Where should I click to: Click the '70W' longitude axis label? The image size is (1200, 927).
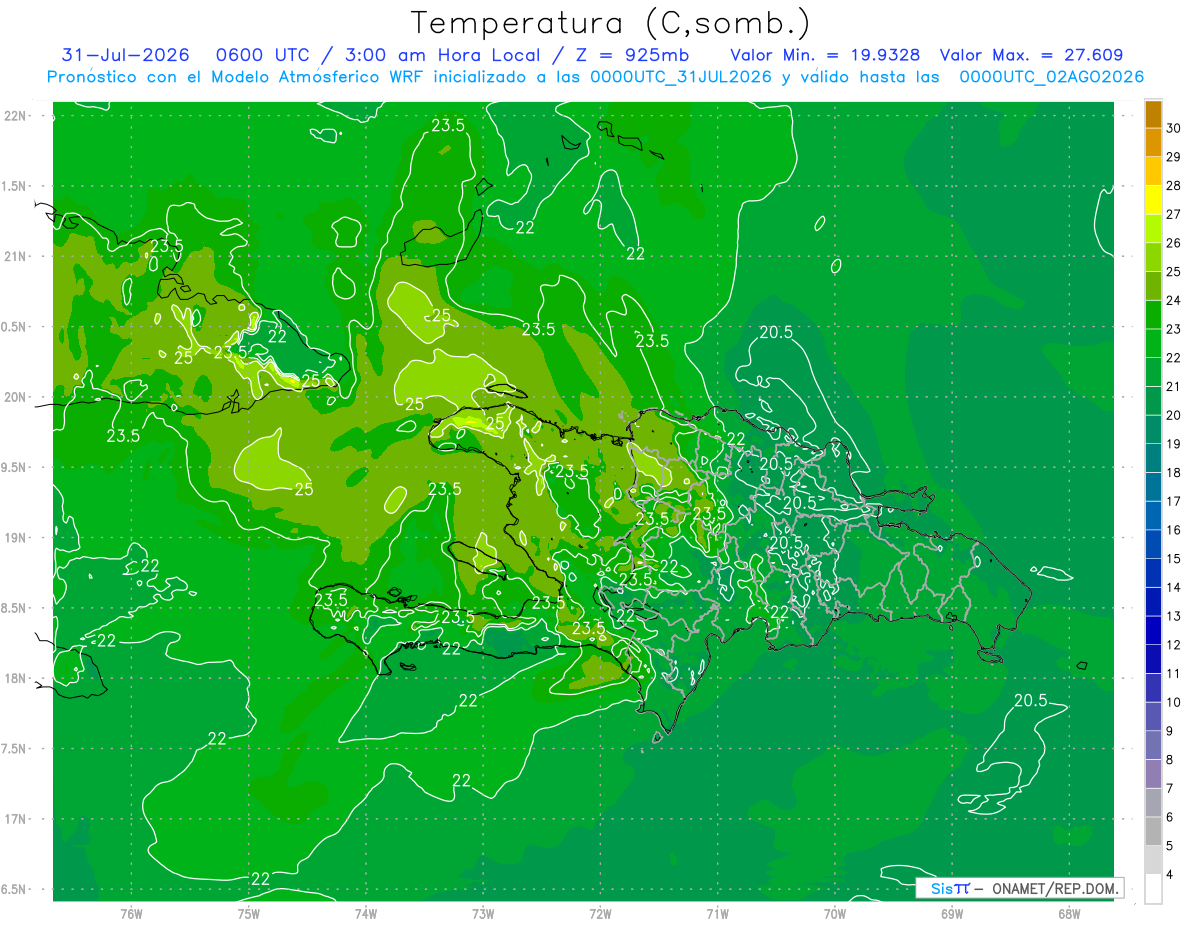click(834, 913)
